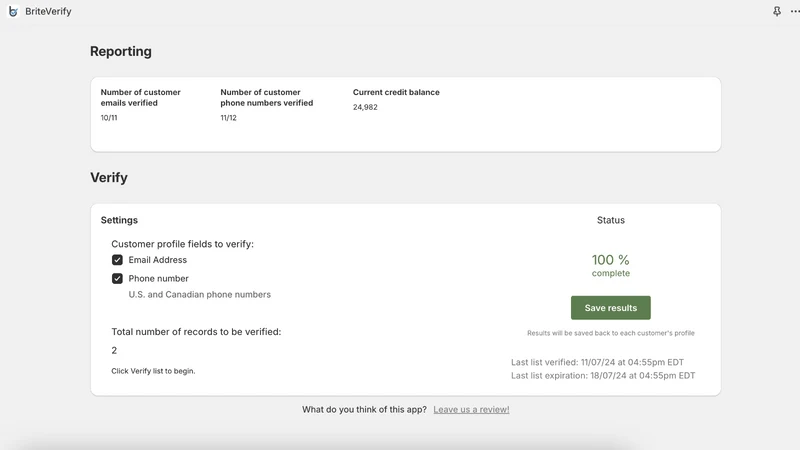Click the records count value 2

point(114,351)
